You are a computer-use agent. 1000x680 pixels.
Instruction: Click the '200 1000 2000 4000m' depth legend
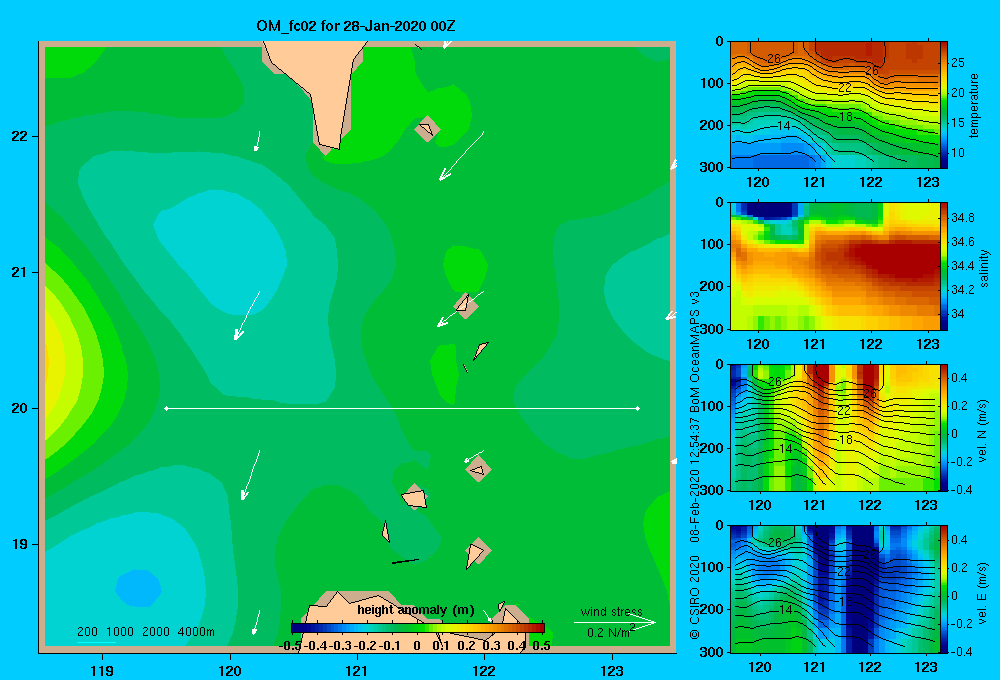[145, 632]
